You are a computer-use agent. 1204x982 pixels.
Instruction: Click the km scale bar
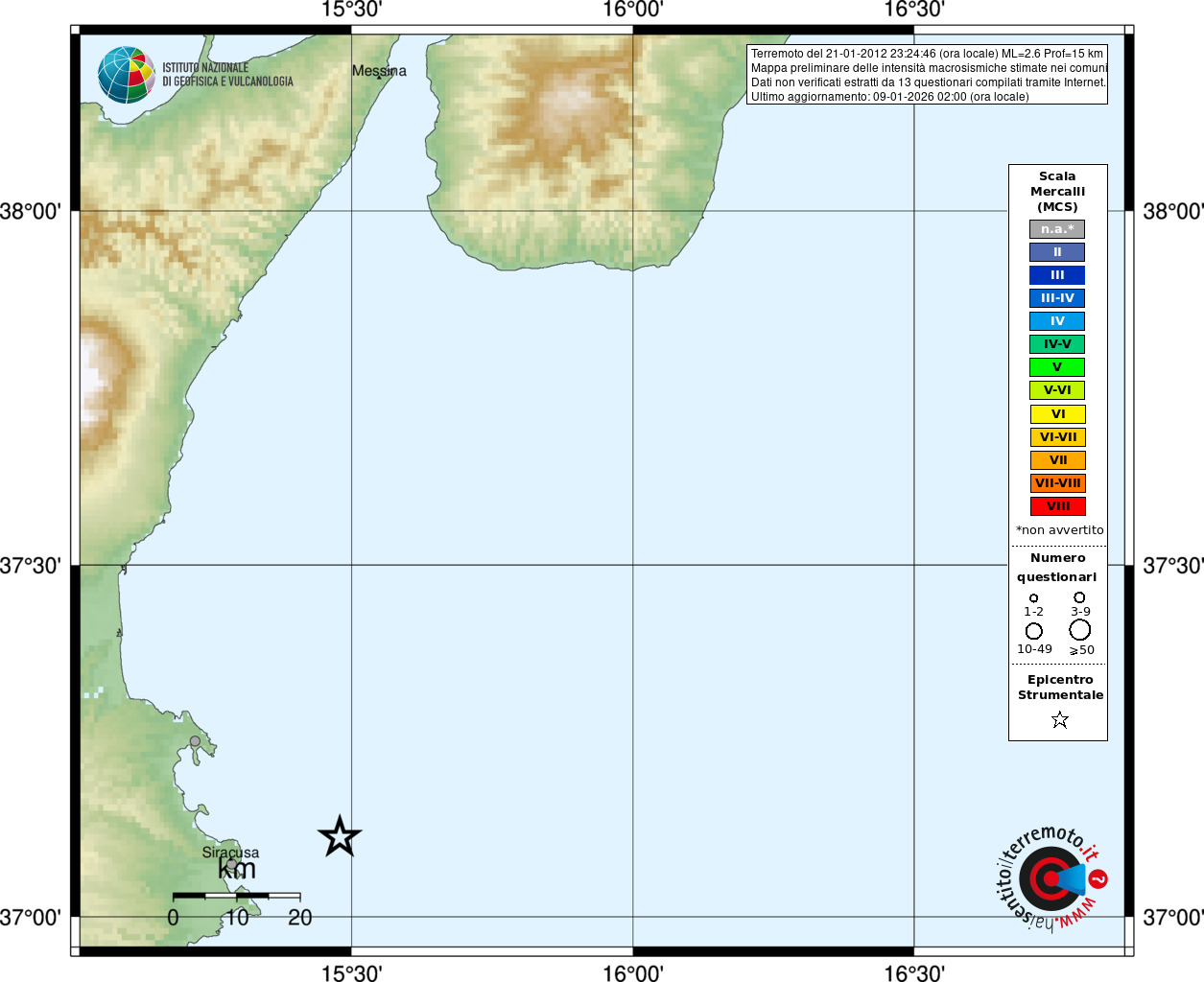click(237, 896)
